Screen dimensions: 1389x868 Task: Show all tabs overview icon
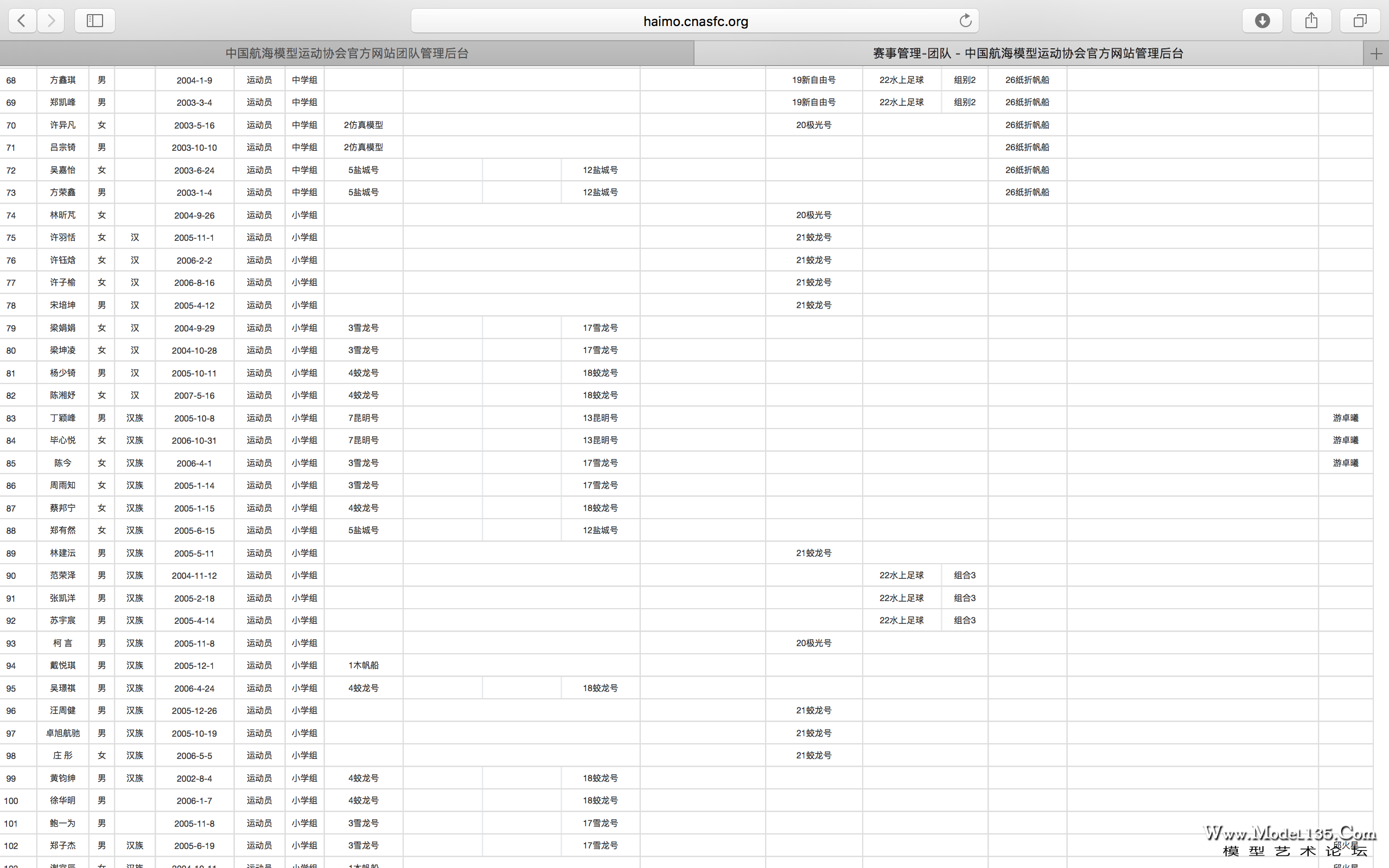[x=1360, y=21]
